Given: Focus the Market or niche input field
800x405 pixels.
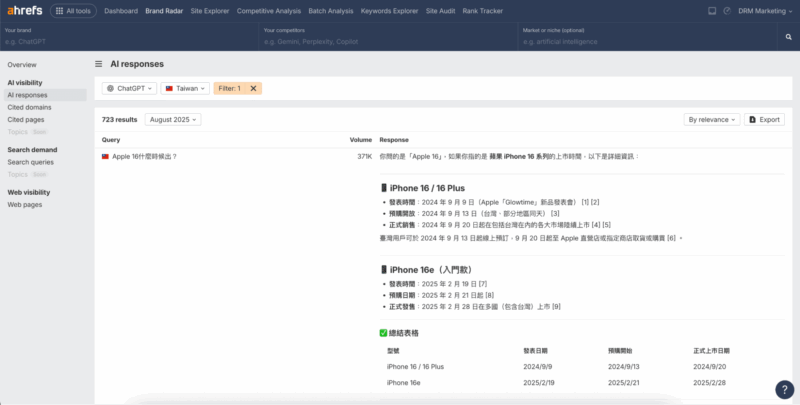Looking at the screenshot, I should point(647,37).
